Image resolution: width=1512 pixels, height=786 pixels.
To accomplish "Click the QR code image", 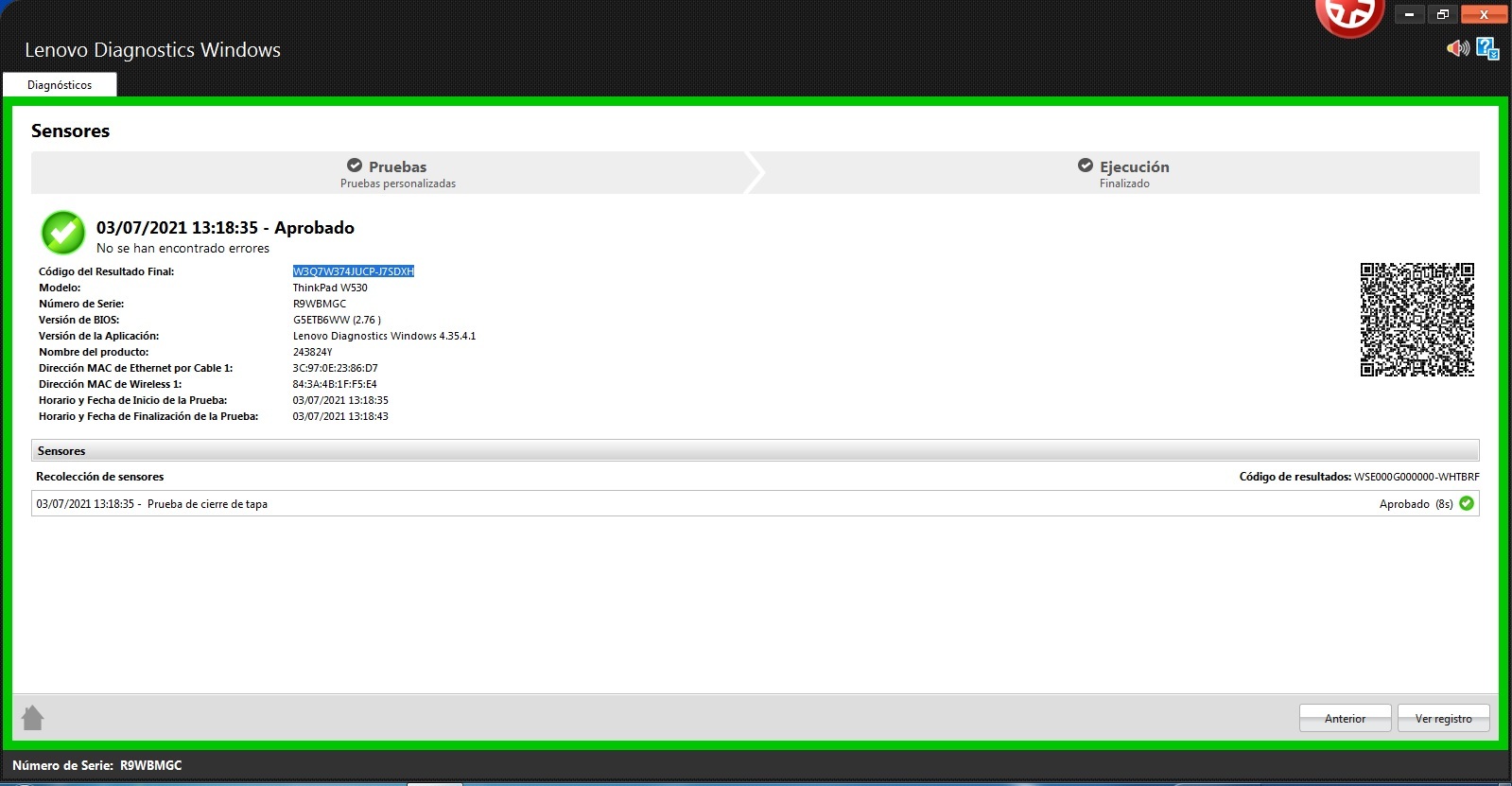I will pos(1416,320).
